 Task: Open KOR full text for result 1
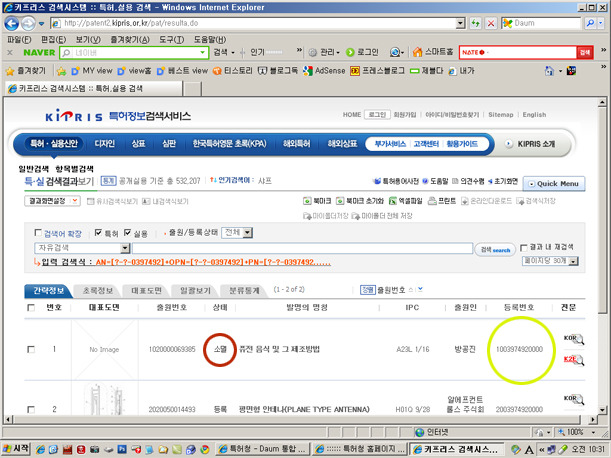pyautogui.click(x=574, y=339)
